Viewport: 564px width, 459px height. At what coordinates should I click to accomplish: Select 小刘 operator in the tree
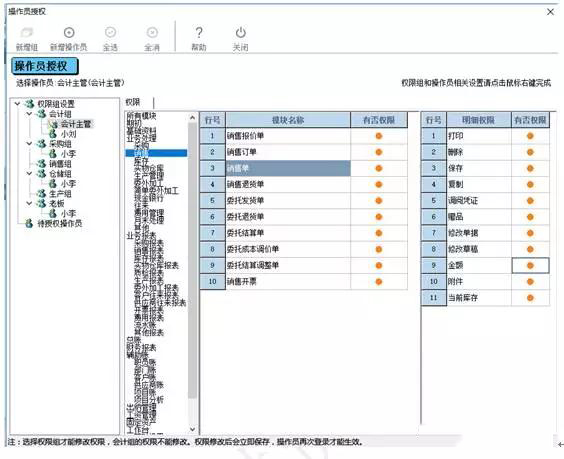point(68,134)
